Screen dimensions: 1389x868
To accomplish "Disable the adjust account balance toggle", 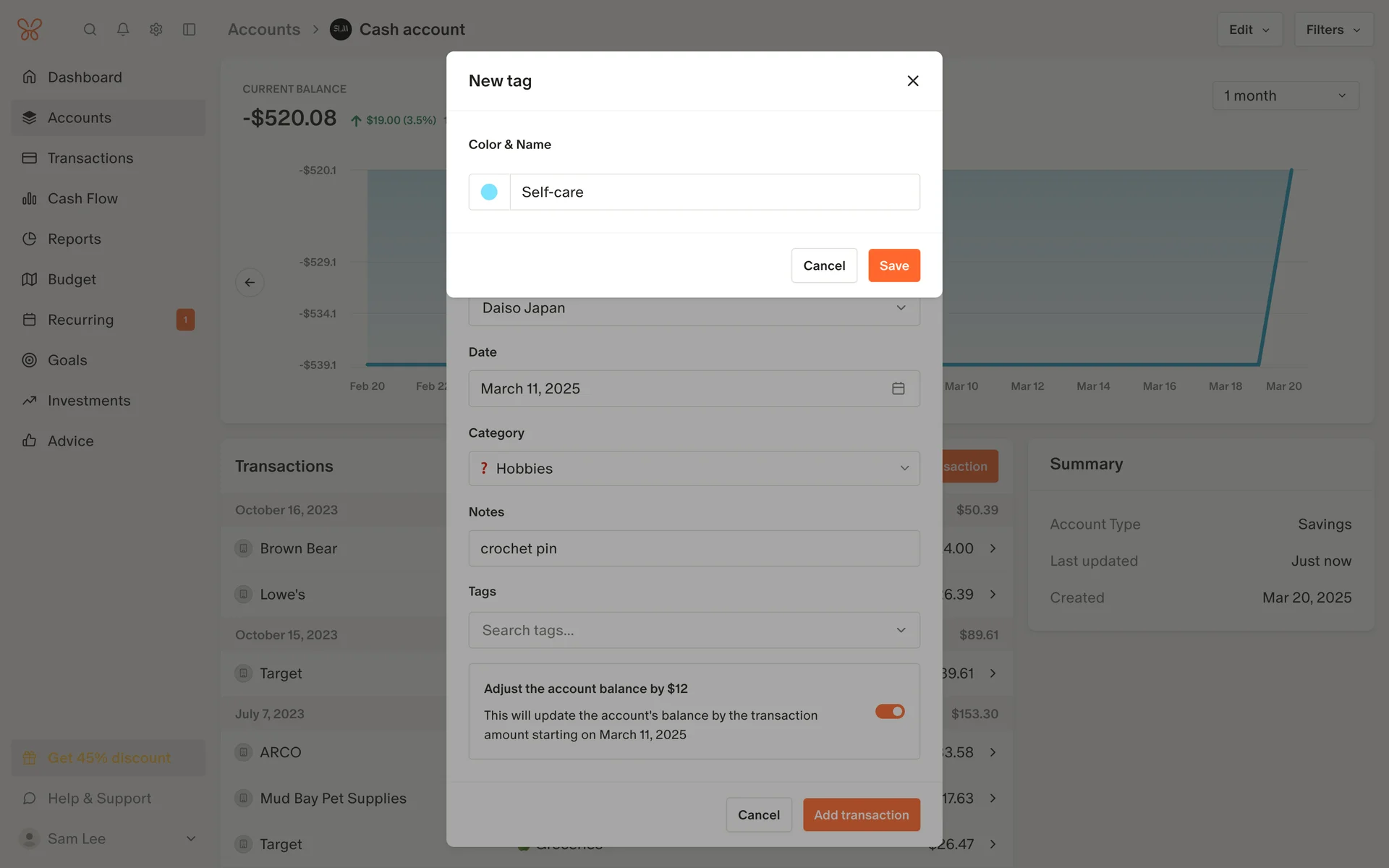I will click(x=889, y=712).
